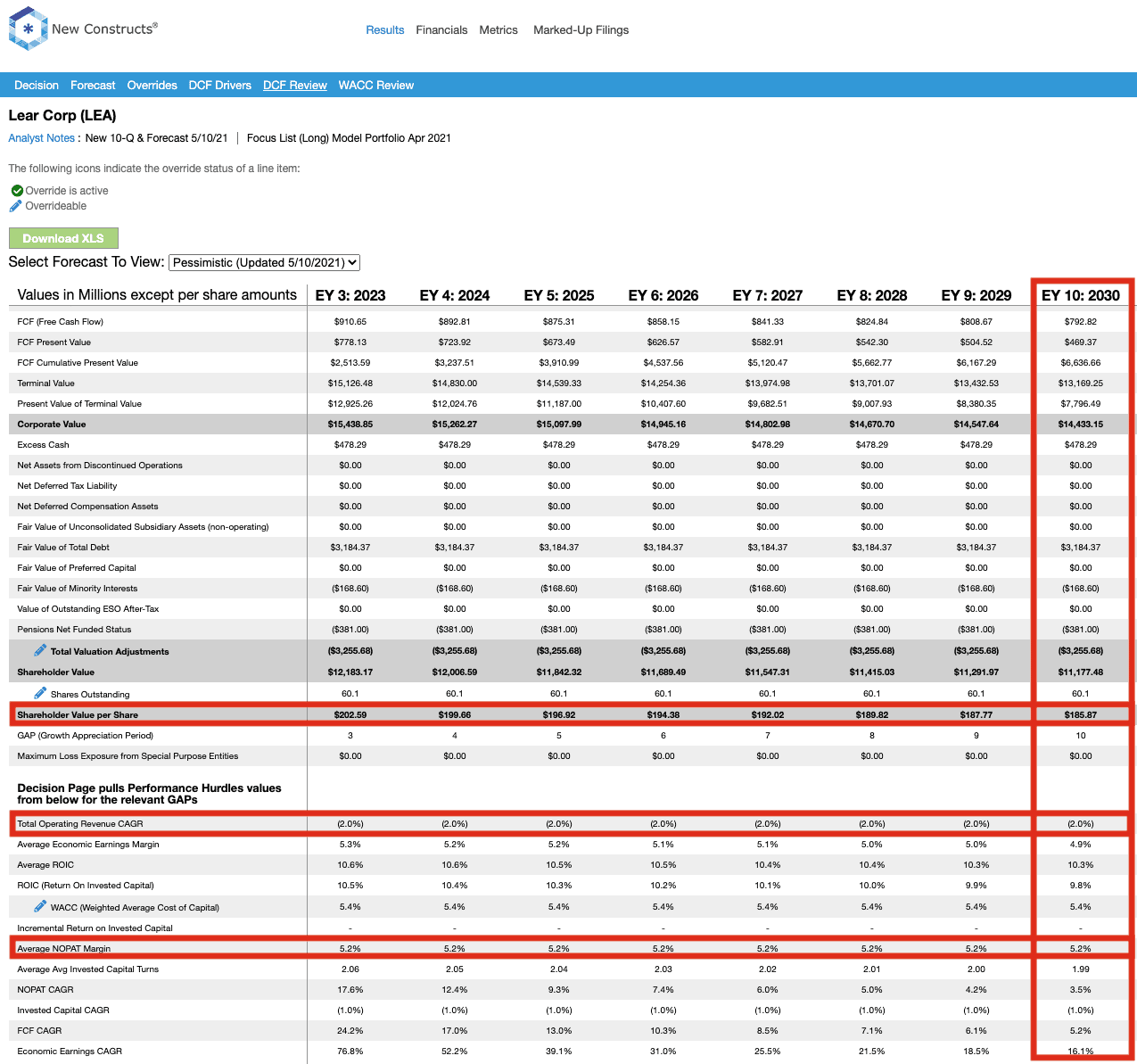Screen dimensions: 1137x1064
Task: Click the Overrideable pencil legend icon
Action: point(15,206)
